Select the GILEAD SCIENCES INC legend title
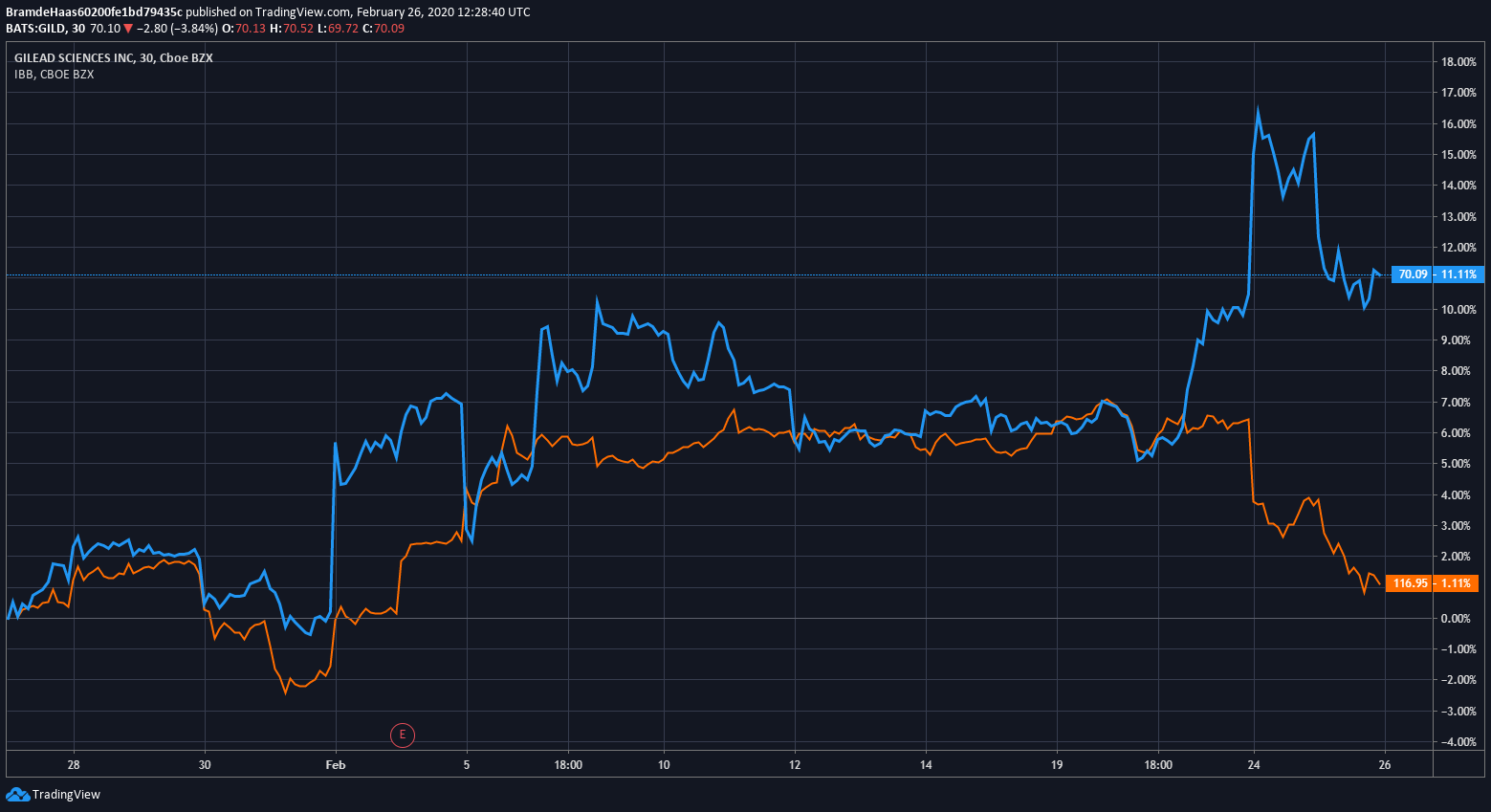This screenshot has width=1491, height=812. [x=114, y=58]
